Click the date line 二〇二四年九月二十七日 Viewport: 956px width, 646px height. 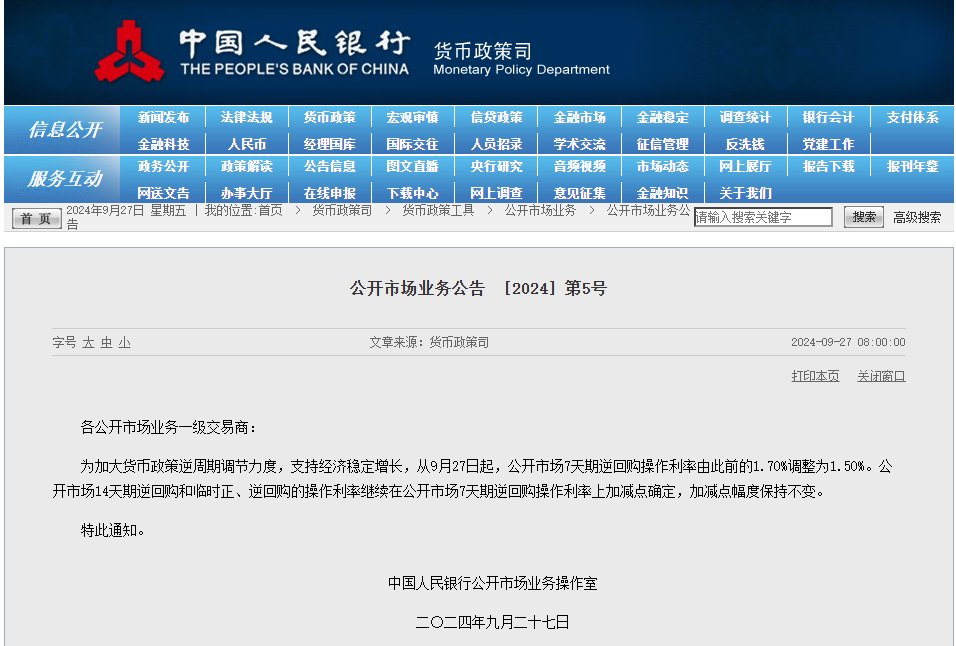492,622
